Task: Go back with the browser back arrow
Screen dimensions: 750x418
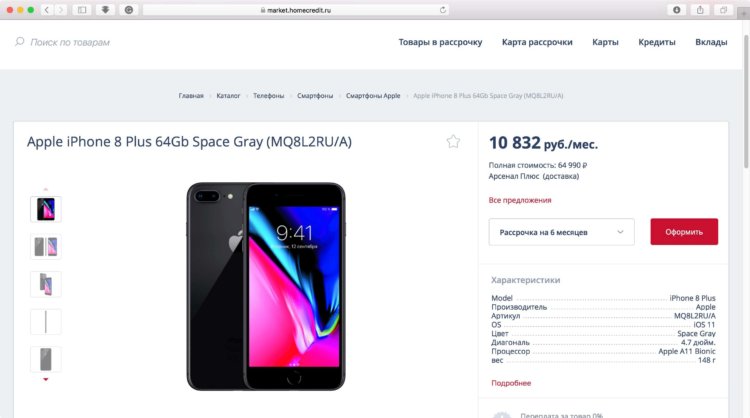Action: tap(46, 10)
